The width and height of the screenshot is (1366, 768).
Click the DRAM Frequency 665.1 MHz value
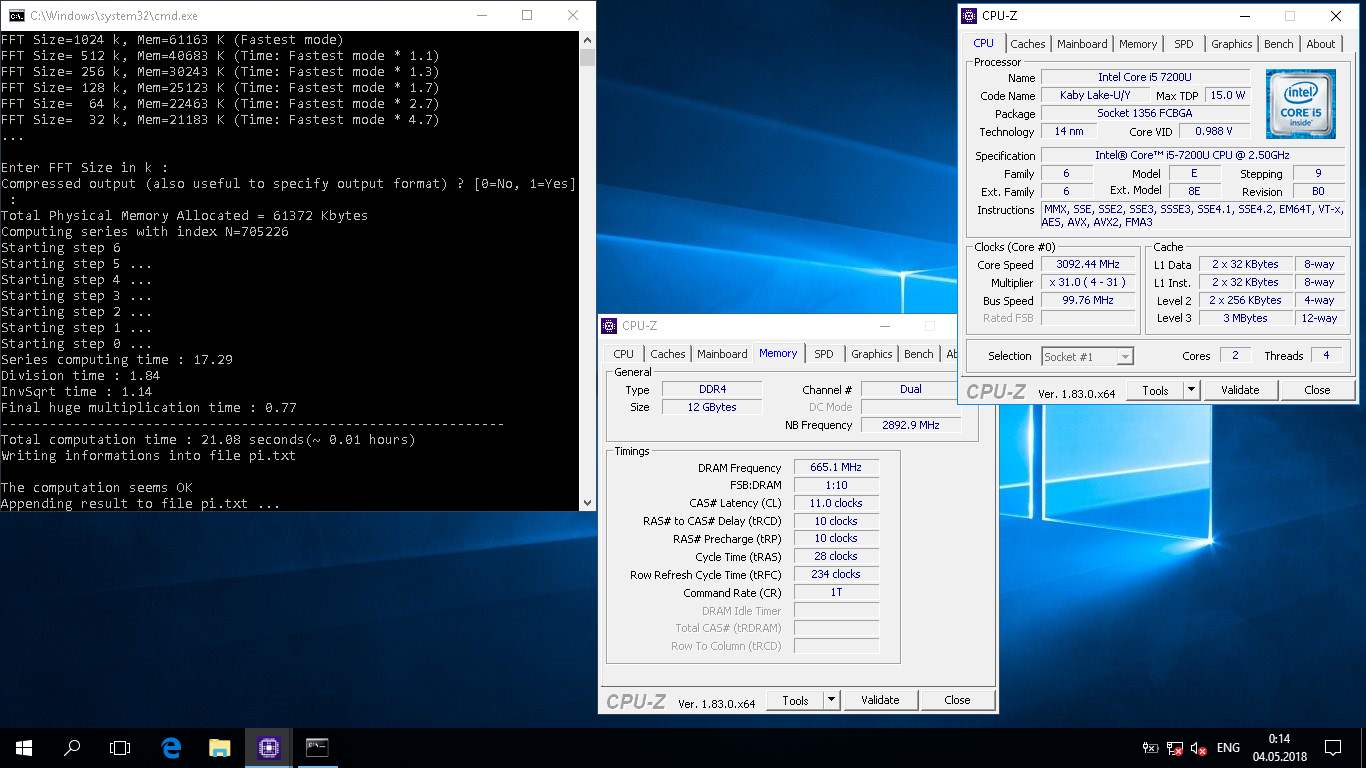tap(836, 468)
